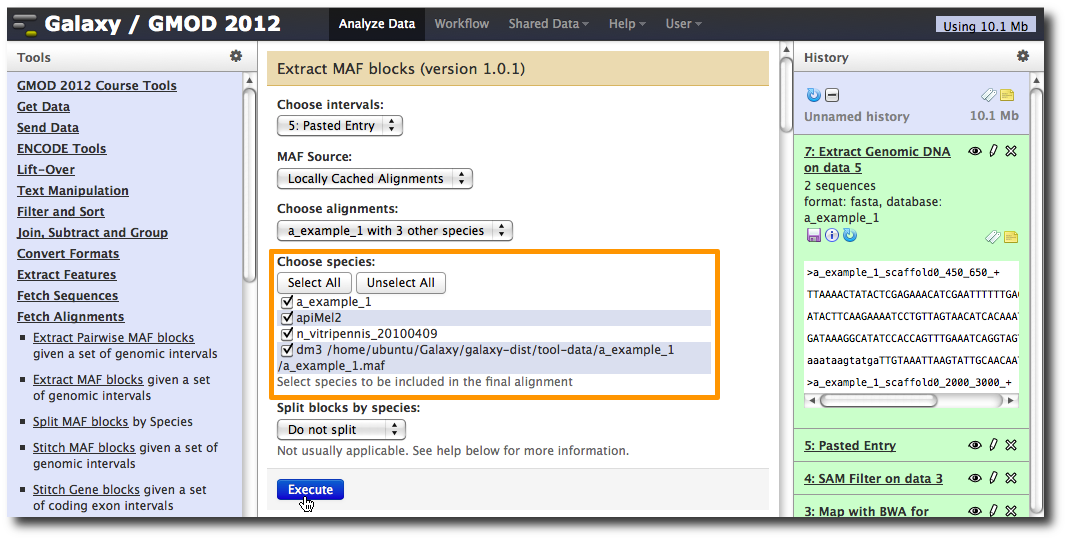
Task: Edit attributes of 3: Map with BWA
Action: pos(994,510)
